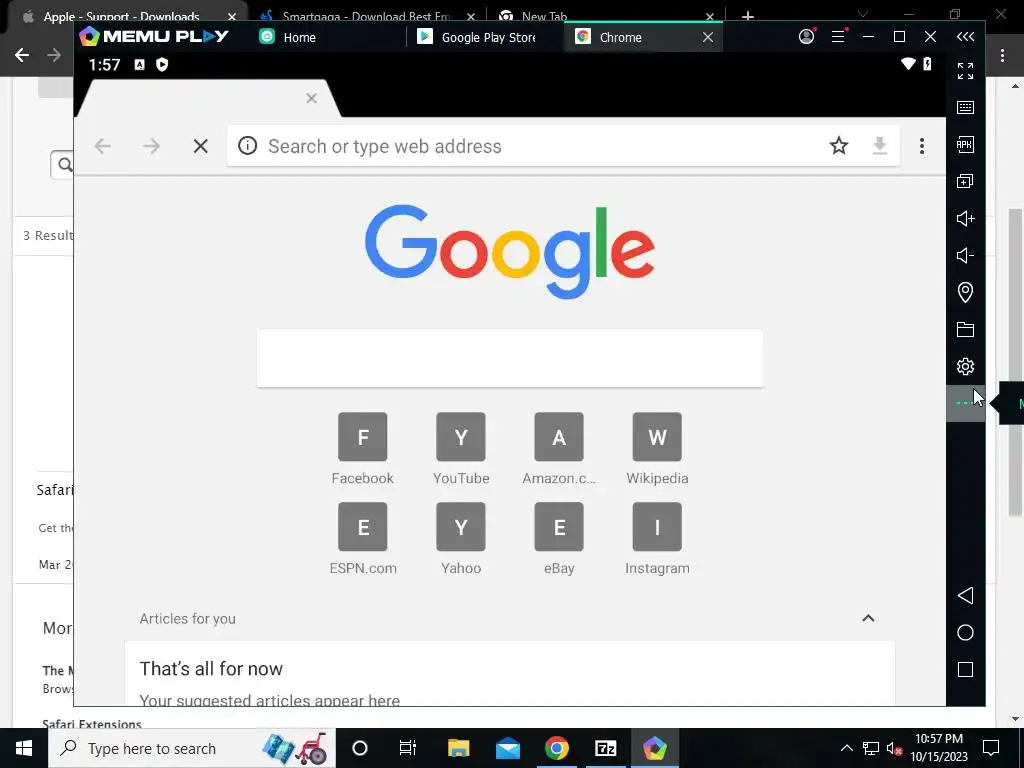
Task: Open Task View from taskbar
Action: 408,748
